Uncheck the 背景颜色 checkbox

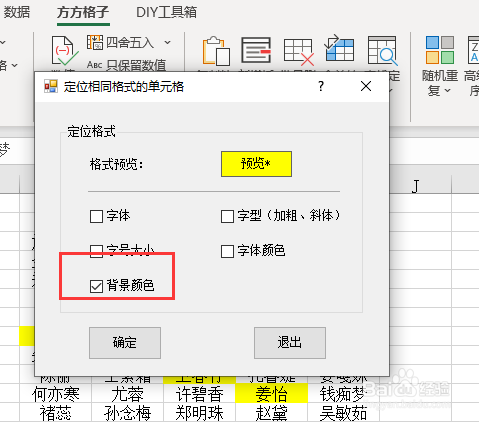(96, 286)
